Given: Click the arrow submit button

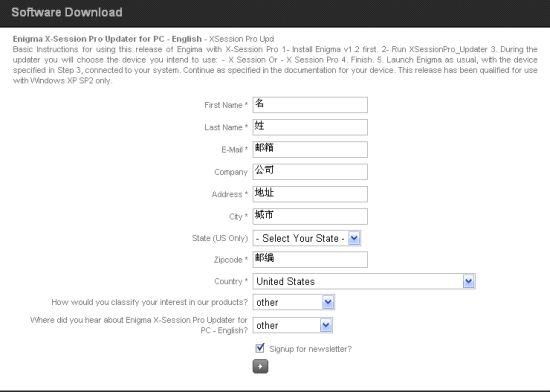Looking at the screenshot, I should tap(260, 366).
